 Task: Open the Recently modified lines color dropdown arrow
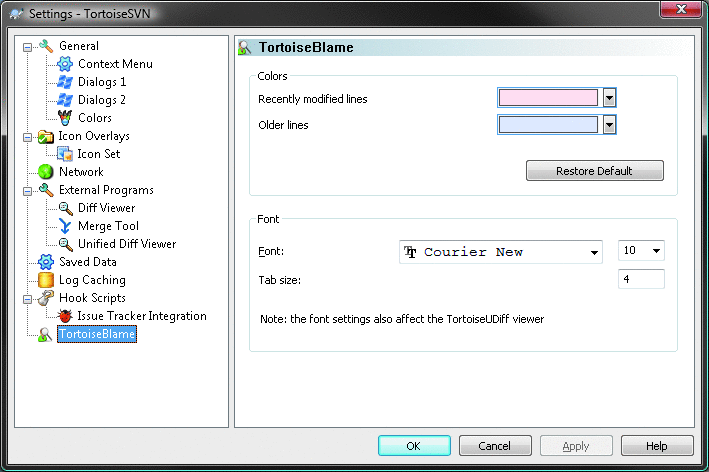tap(610, 98)
